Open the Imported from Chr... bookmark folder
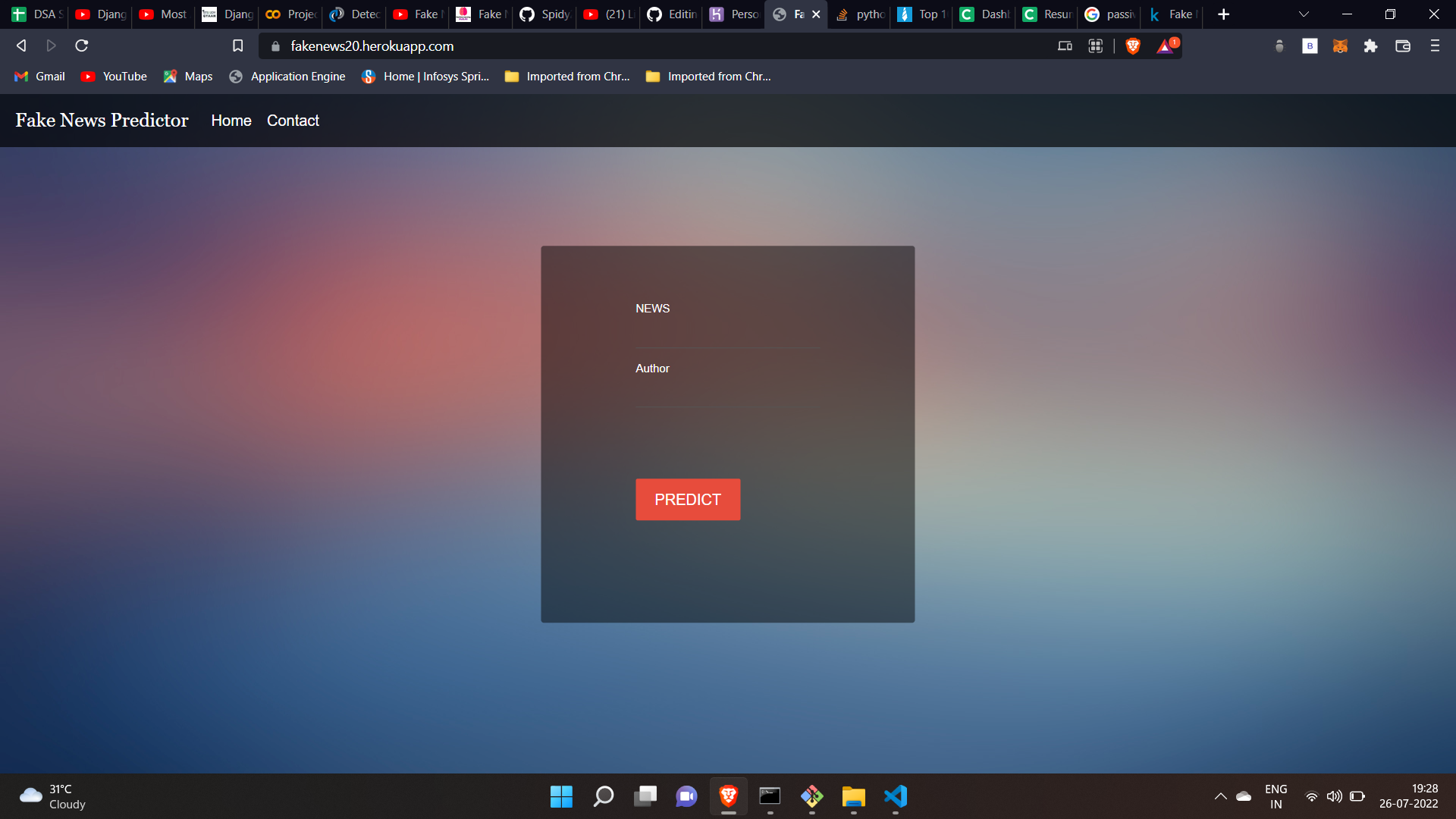 [567, 77]
